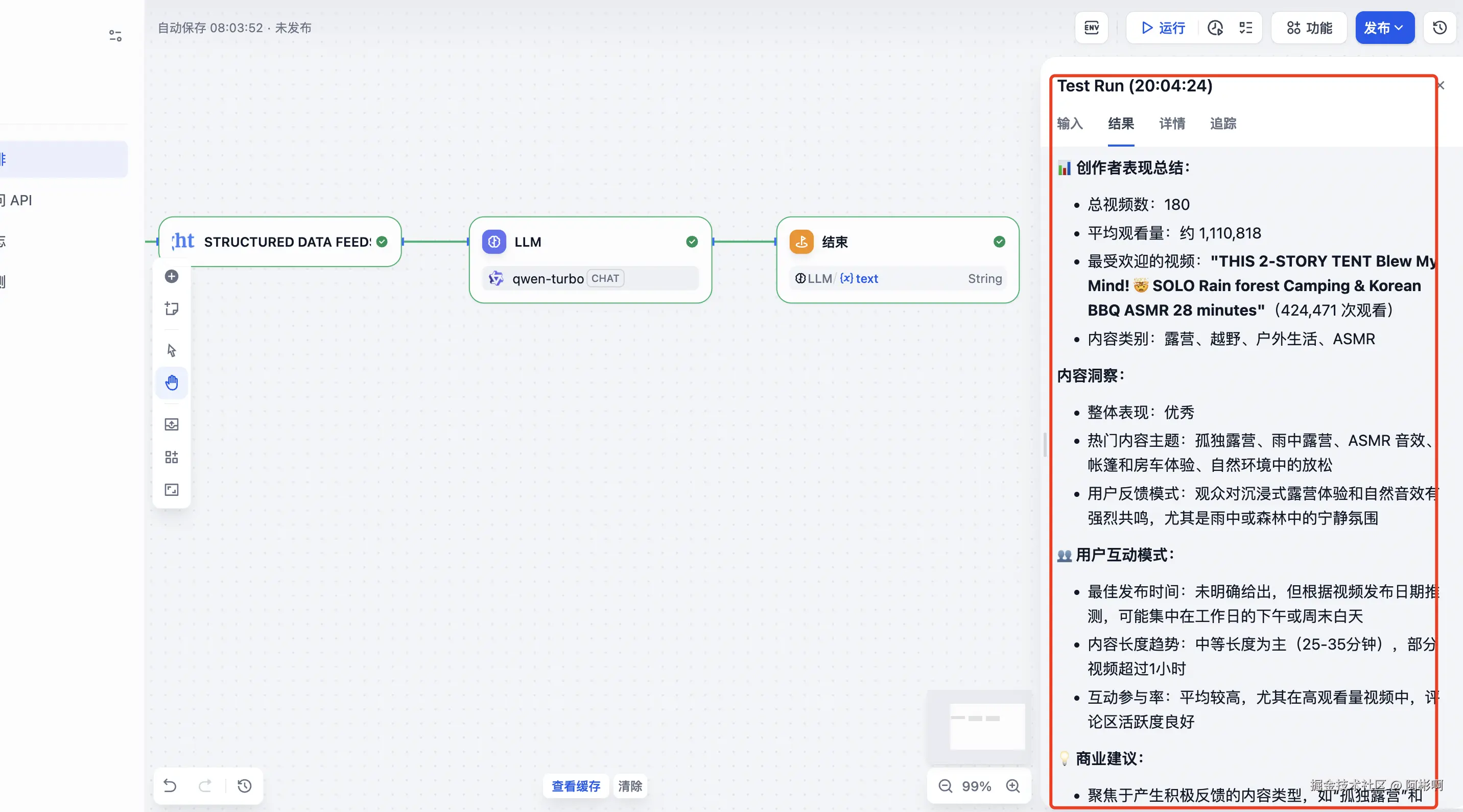Click the organize nodes layout icon
The image size is (1463, 812).
172,457
